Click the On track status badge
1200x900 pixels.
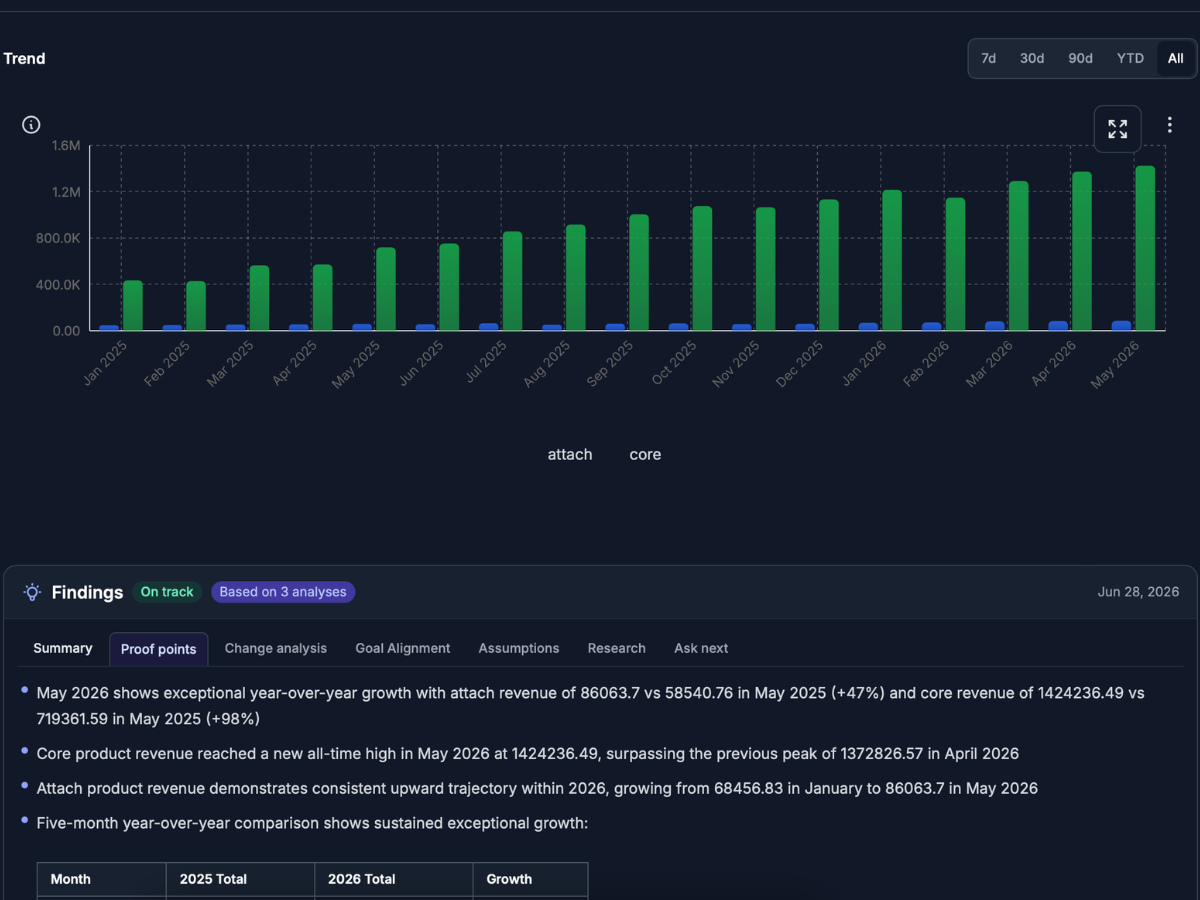(x=167, y=592)
